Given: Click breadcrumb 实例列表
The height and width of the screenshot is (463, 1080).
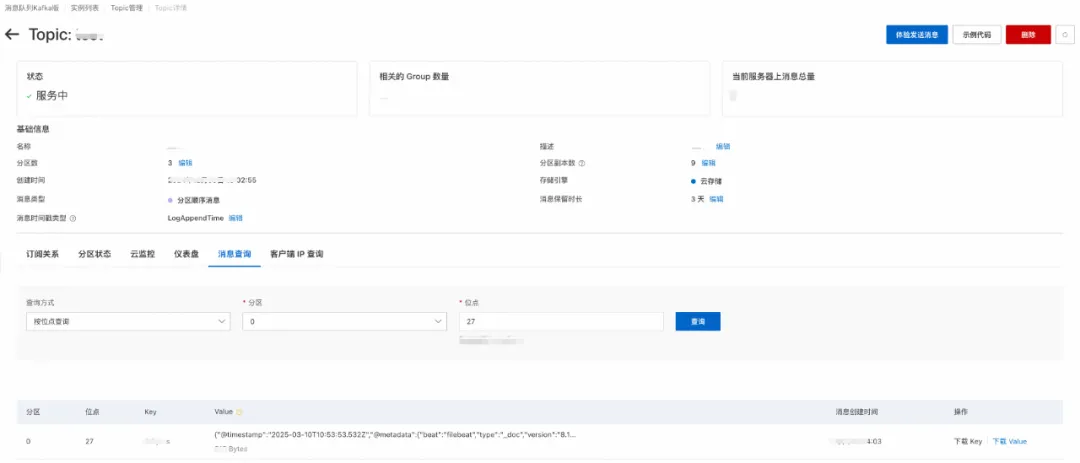Looking at the screenshot, I should tap(84, 7).
